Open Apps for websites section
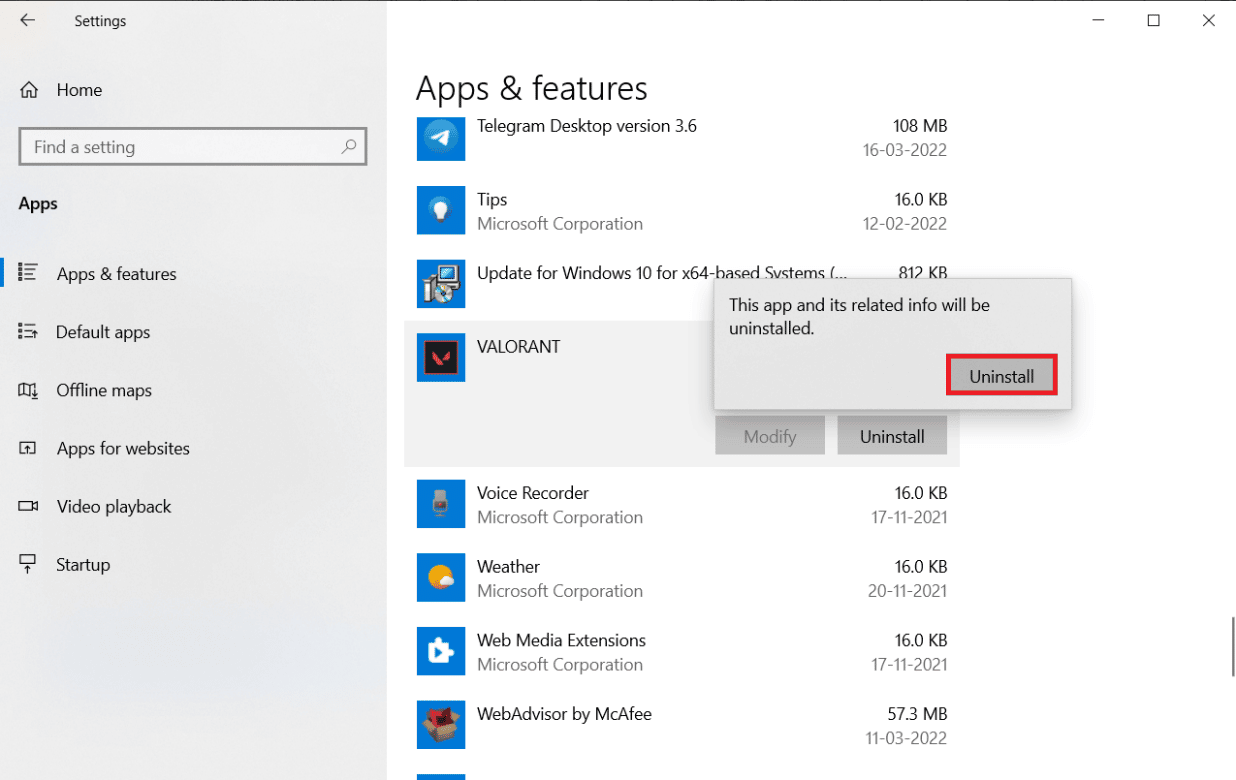This screenshot has height=780, width=1236. click(x=122, y=448)
